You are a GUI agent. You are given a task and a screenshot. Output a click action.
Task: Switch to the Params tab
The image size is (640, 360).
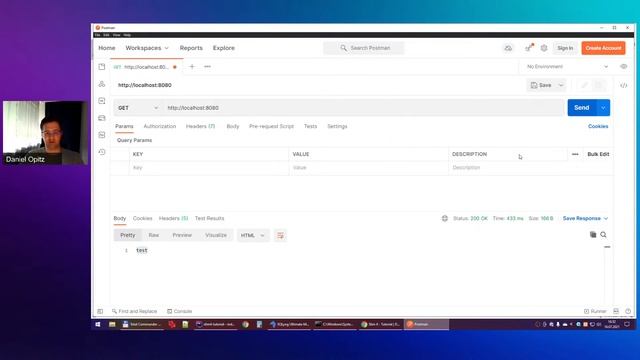pos(124,127)
